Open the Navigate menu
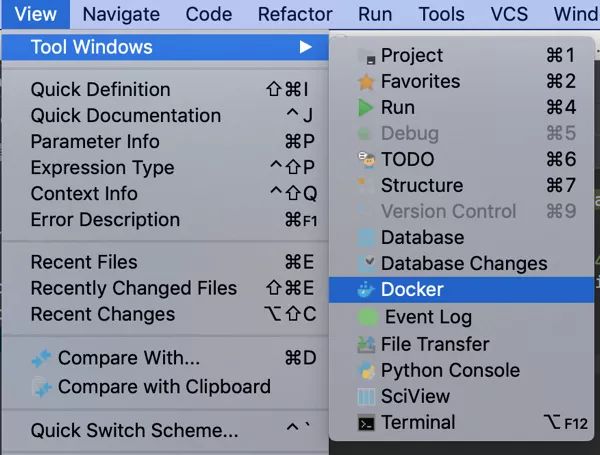This screenshot has width=600, height=455. click(x=121, y=15)
